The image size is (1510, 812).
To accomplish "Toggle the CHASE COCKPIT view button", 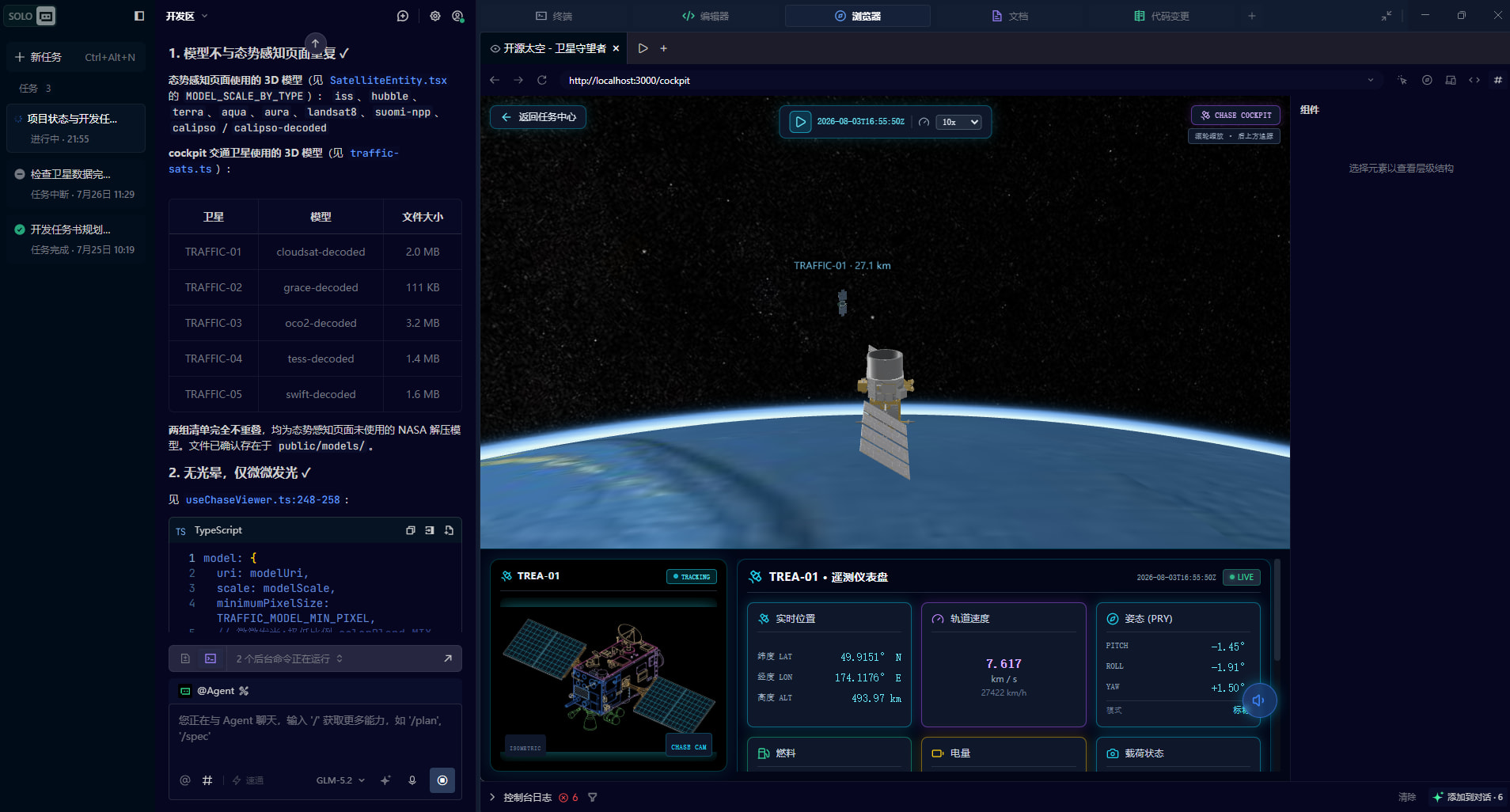I will pos(1235,116).
